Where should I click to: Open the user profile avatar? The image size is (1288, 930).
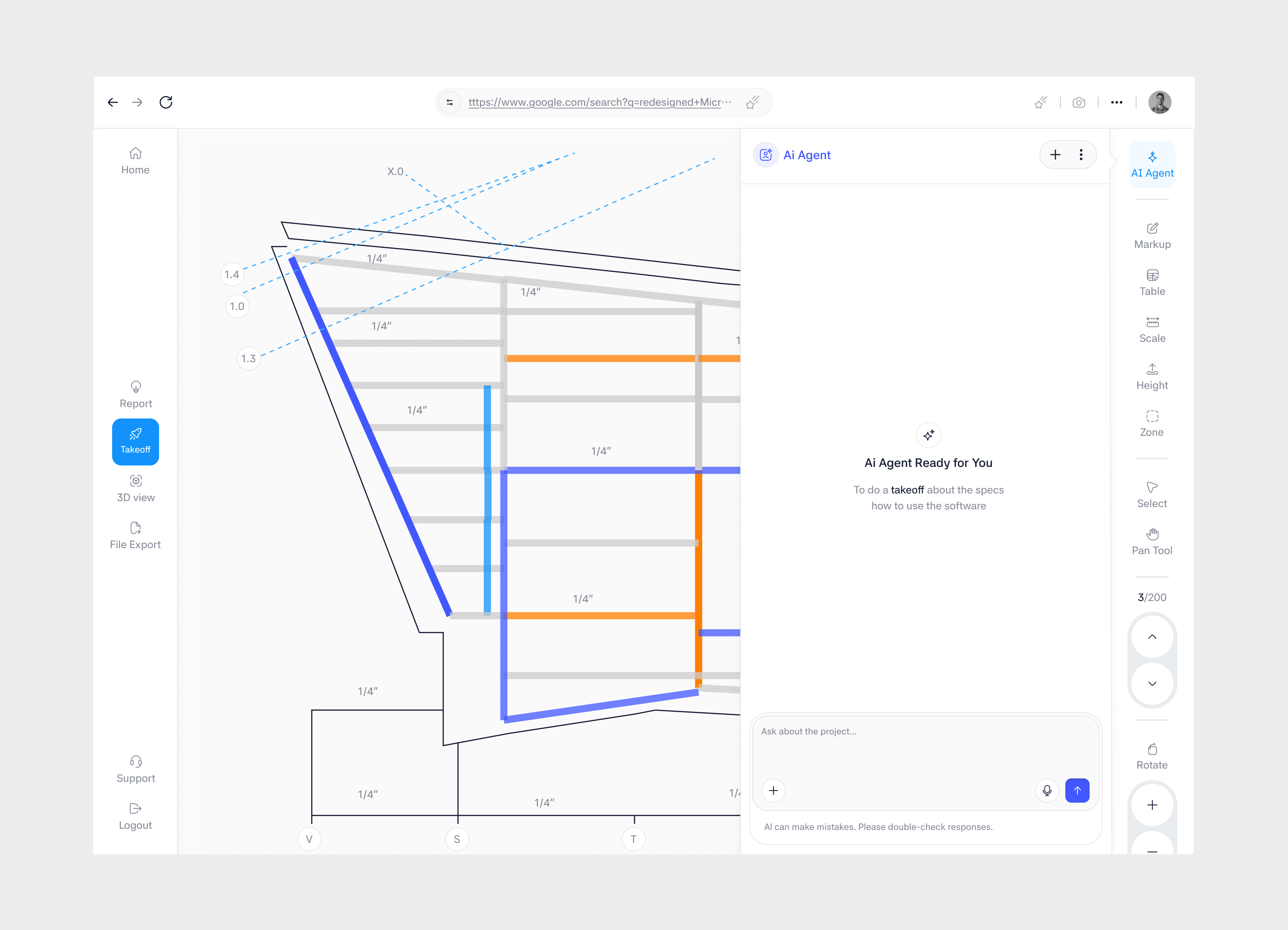coord(1159,102)
